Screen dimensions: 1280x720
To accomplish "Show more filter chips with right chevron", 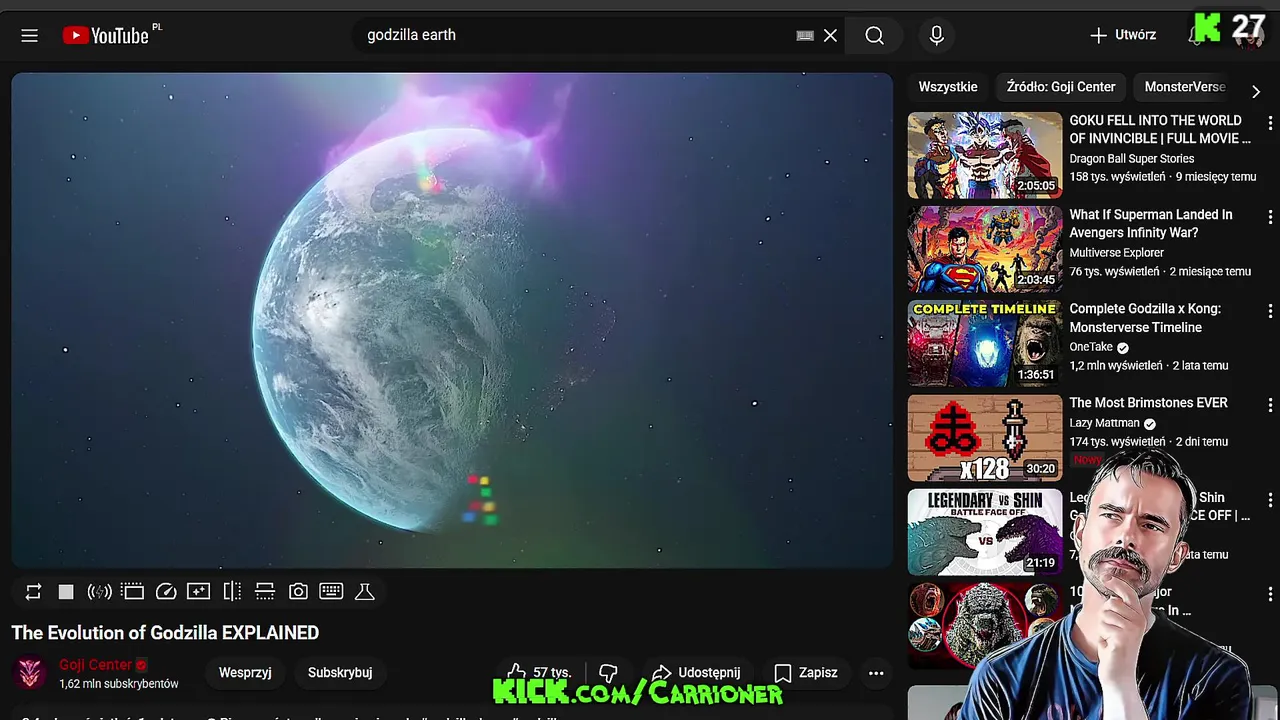I will (1256, 90).
